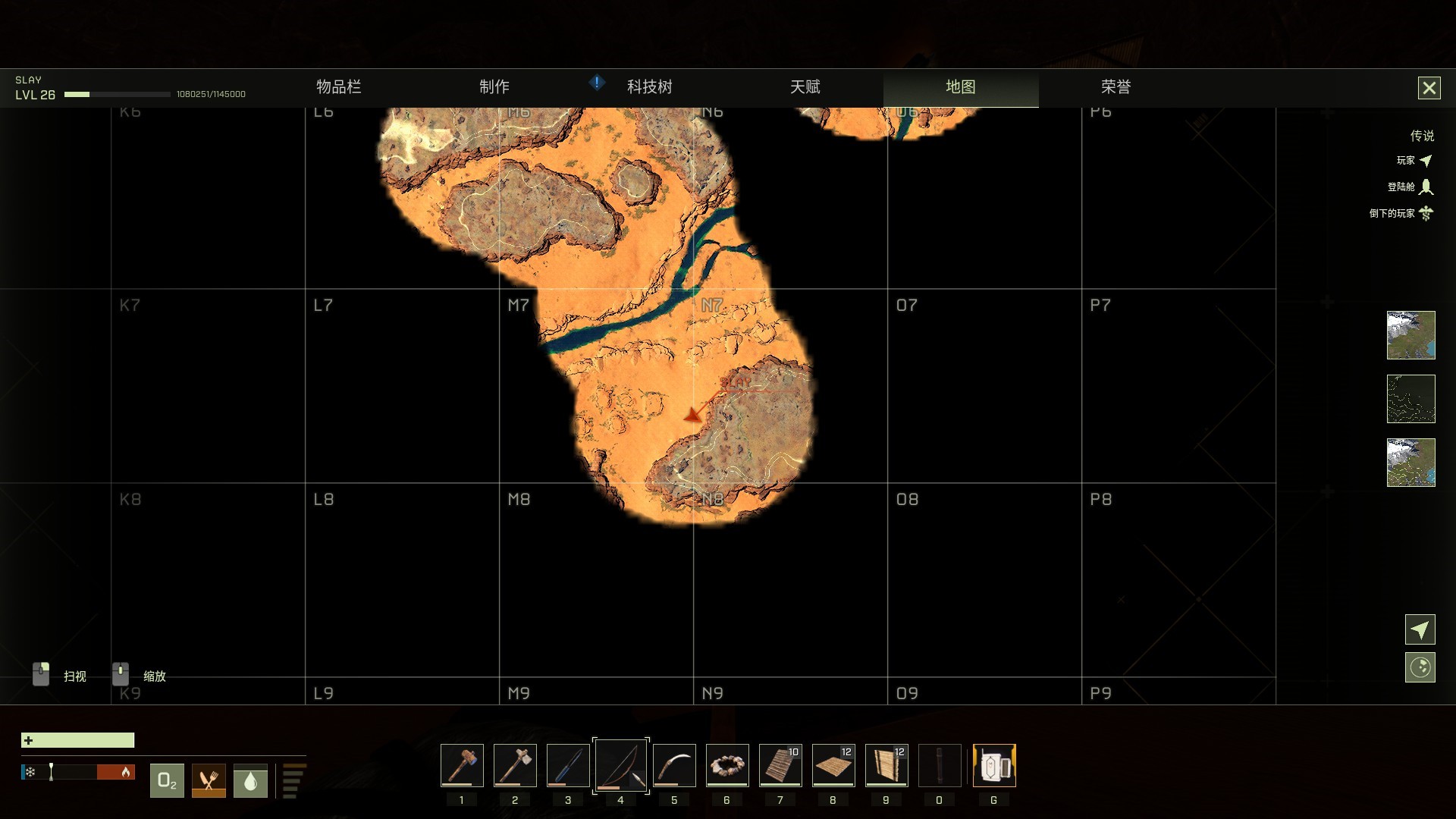Select hotbar slot 9 wooden wall

click(x=886, y=765)
